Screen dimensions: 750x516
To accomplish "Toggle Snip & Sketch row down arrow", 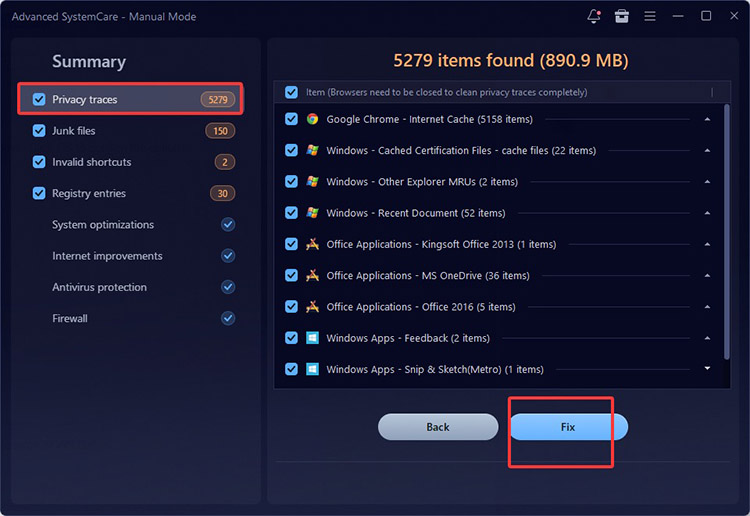I will pos(707,368).
